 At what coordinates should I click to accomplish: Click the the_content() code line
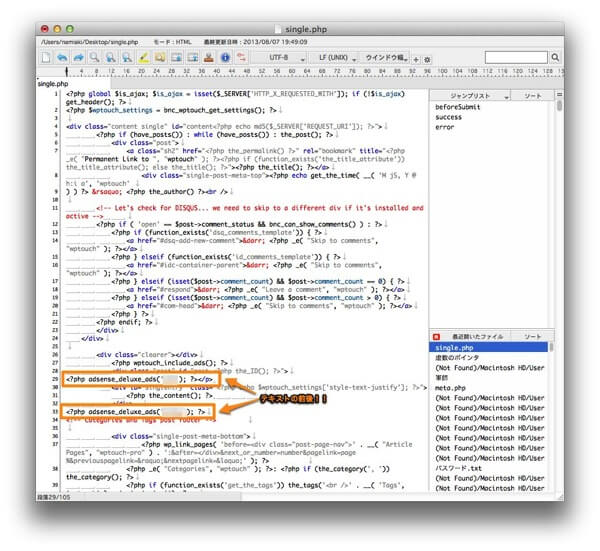click(x=170, y=396)
